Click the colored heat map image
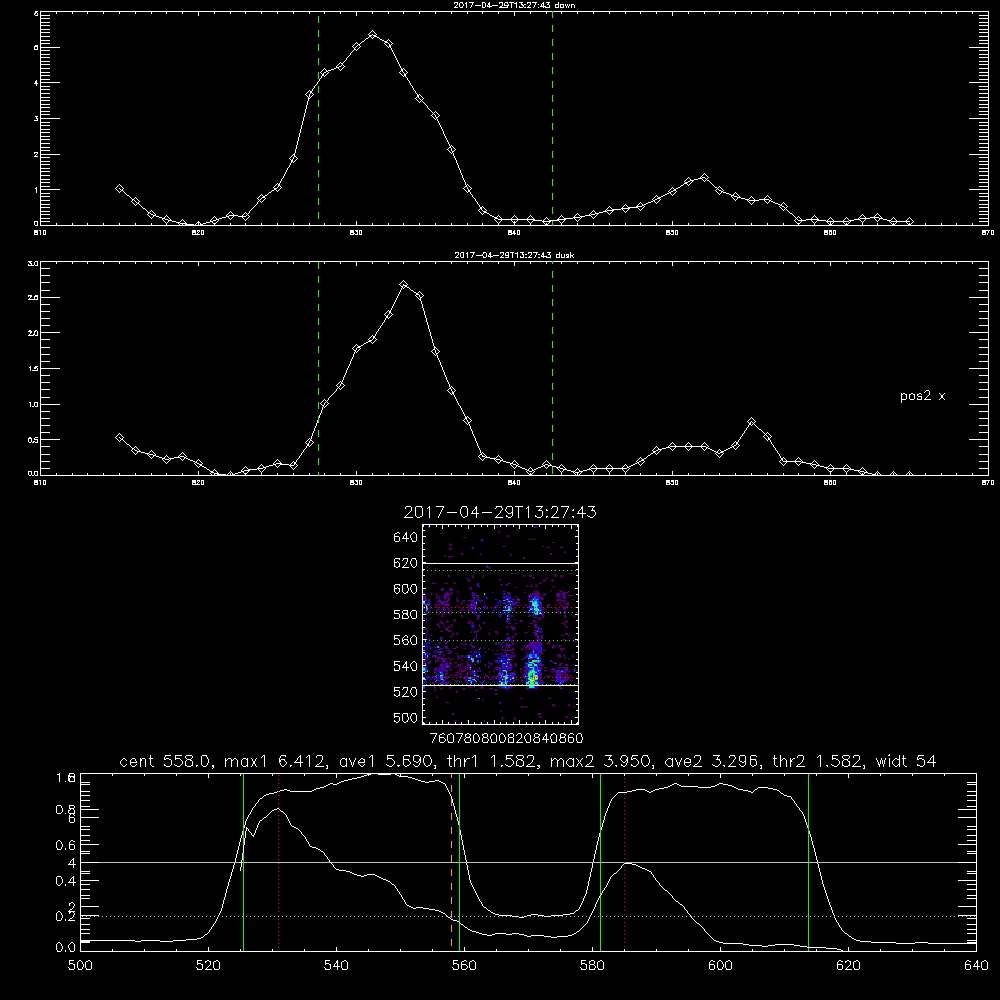 [x=500, y=624]
